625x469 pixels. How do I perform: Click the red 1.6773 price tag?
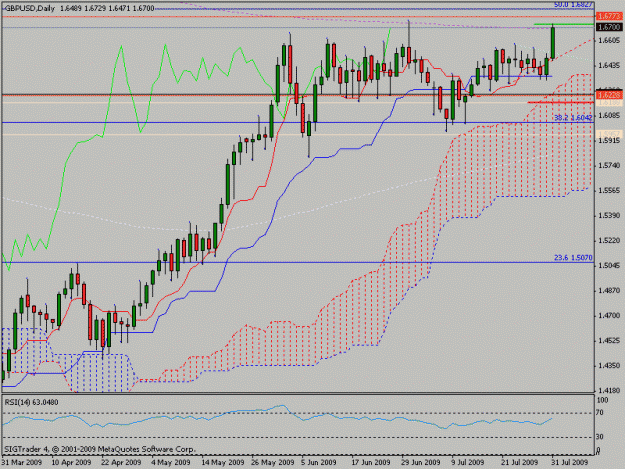pyautogui.click(x=609, y=16)
